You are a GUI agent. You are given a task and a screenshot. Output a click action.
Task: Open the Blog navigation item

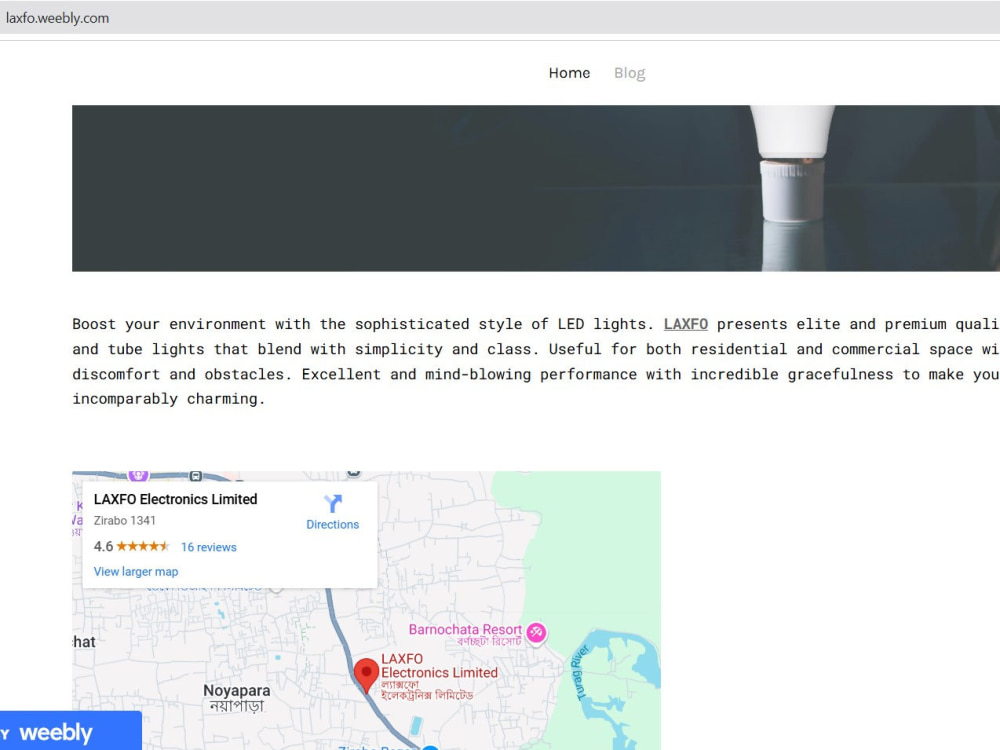(629, 73)
